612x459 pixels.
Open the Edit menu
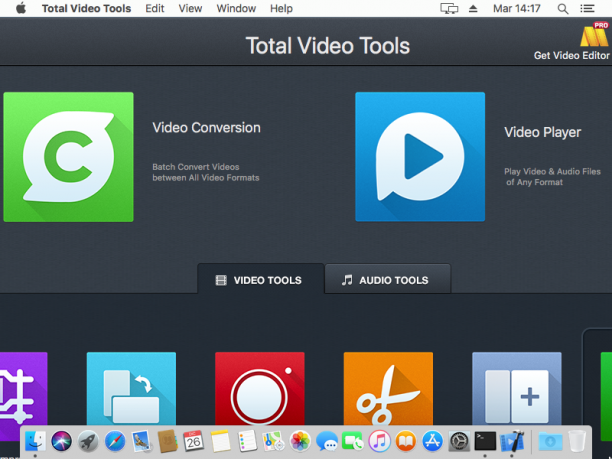[x=155, y=8]
